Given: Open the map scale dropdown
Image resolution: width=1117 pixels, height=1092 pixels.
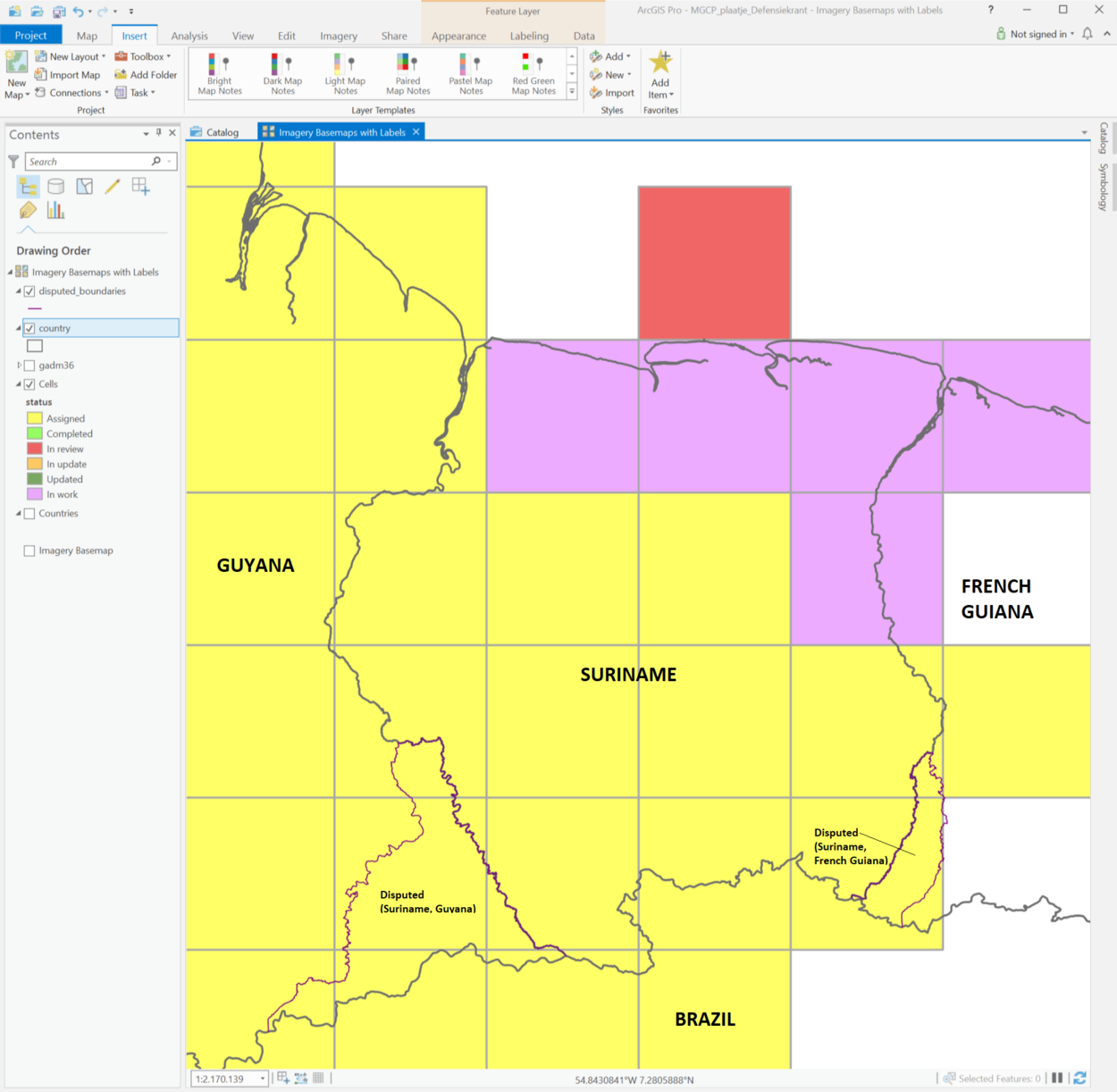Looking at the screenshot, I should 263,1079.
